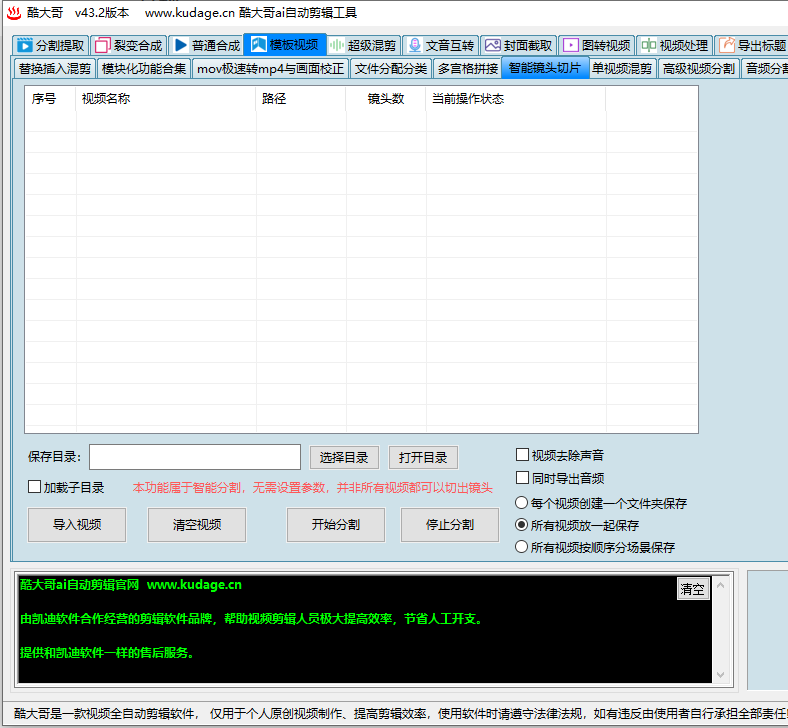Click the green www.kudage.cn log text
Screen dimensions: 788x728
click(194, 585)
